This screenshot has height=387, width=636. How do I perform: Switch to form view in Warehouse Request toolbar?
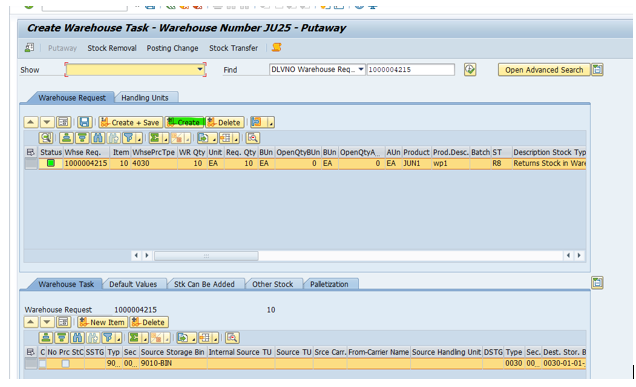pyautogui.click(x=63, y=122)
